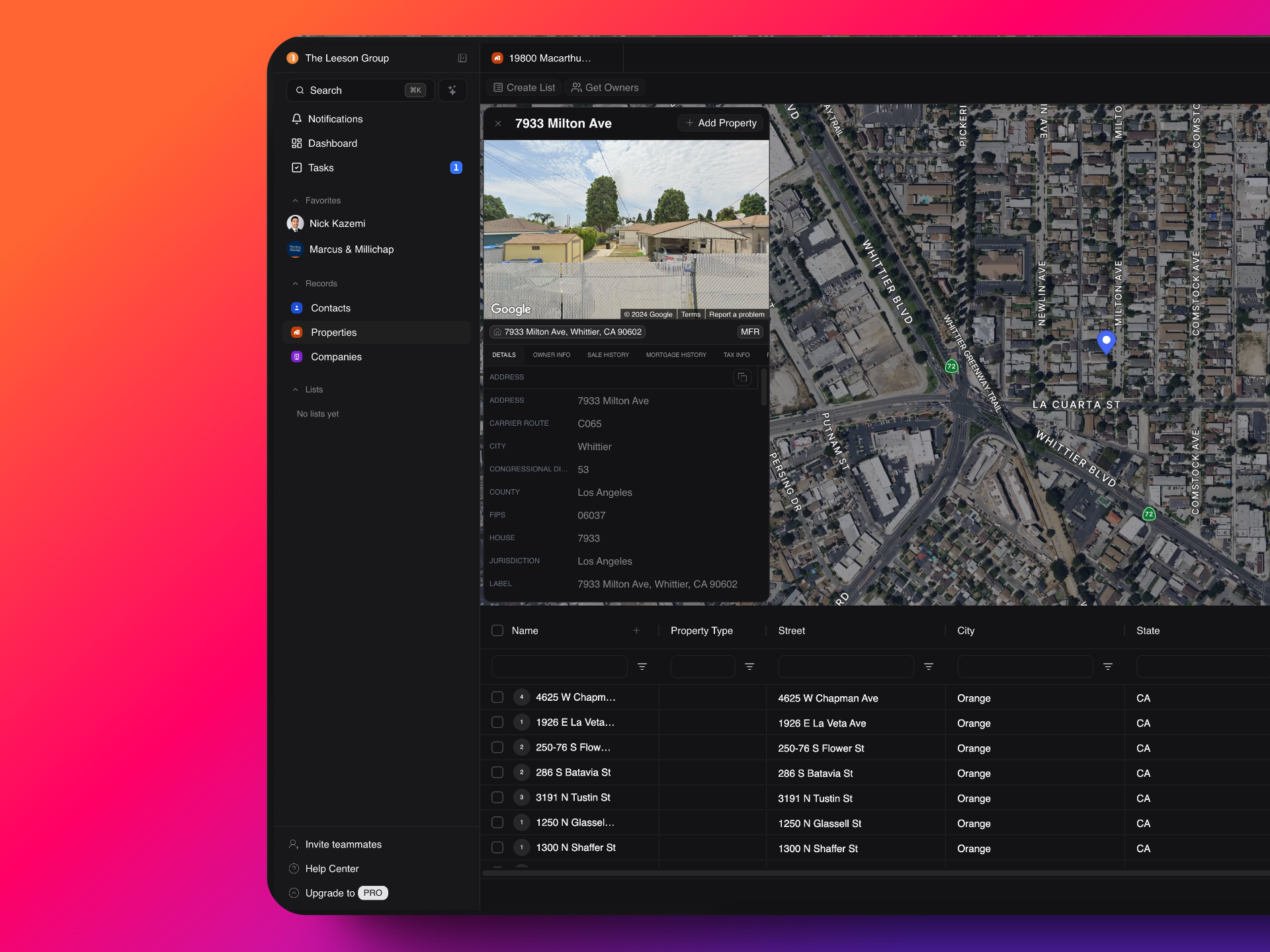Screen dimensions: 1270x952
Task: Toggle the select-all checkbox in the Name header
Action: (x=497, y=631)
